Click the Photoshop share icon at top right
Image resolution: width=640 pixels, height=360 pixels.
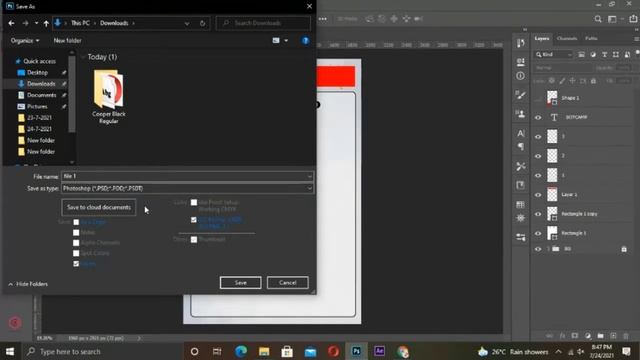tap(633, 19)
